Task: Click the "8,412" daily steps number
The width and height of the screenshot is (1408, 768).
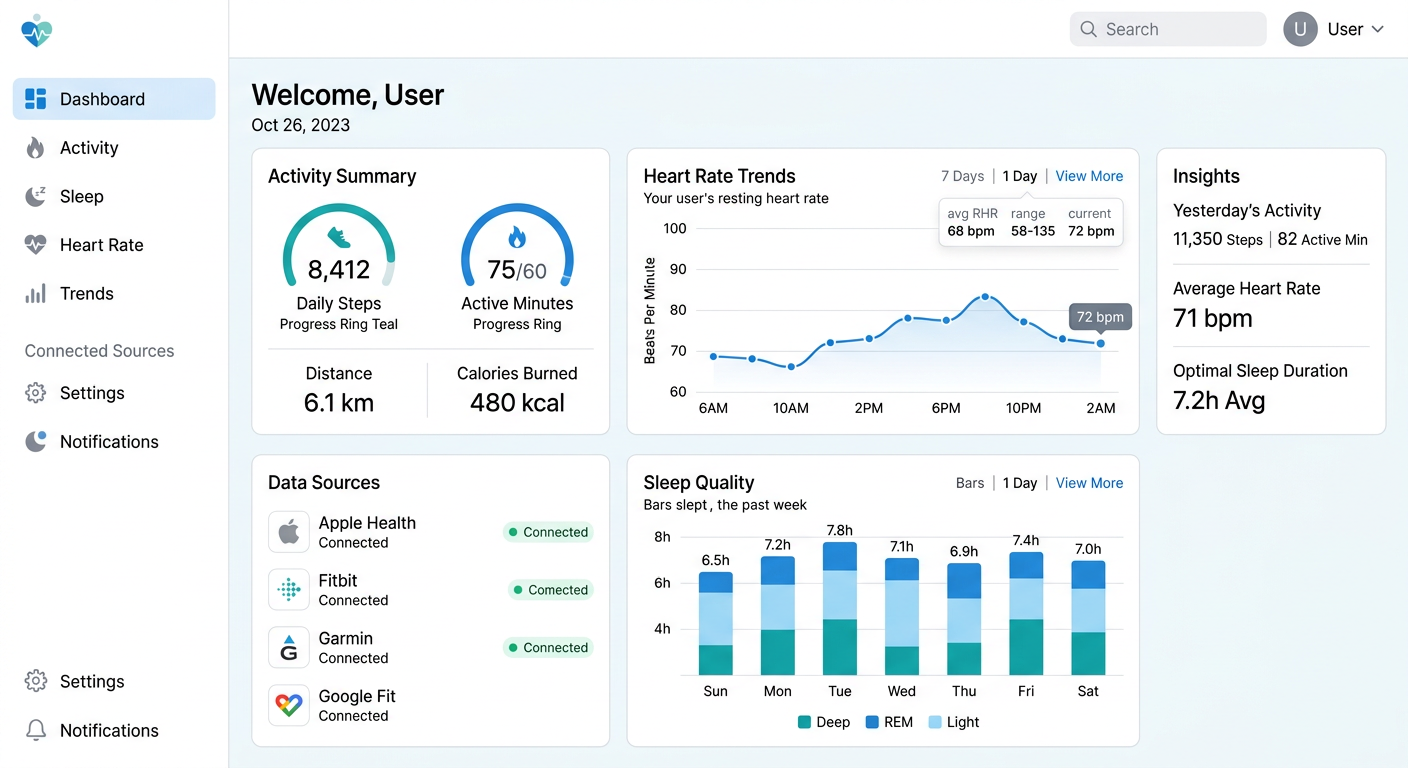Action: 339,270
